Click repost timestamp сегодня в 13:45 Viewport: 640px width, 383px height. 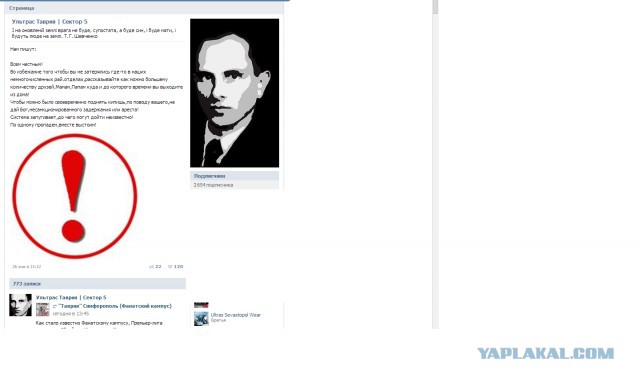[x=71, y=314]
